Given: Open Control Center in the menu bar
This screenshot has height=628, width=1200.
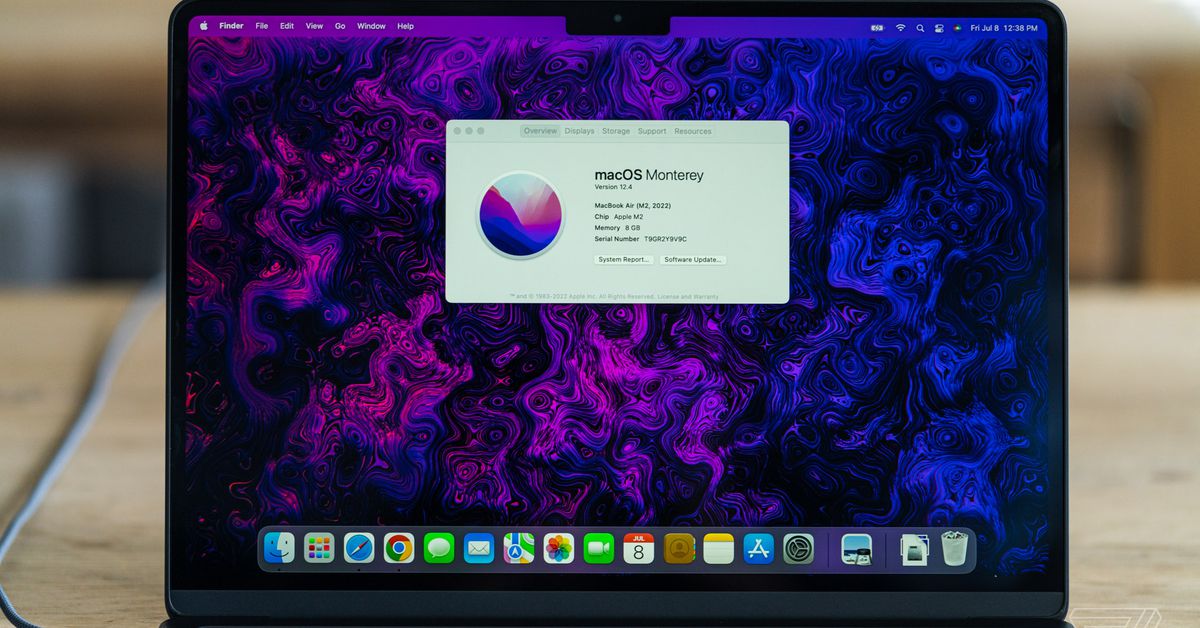Looking at the screenshot, I should pyautogui.click(x=939, y=27).
